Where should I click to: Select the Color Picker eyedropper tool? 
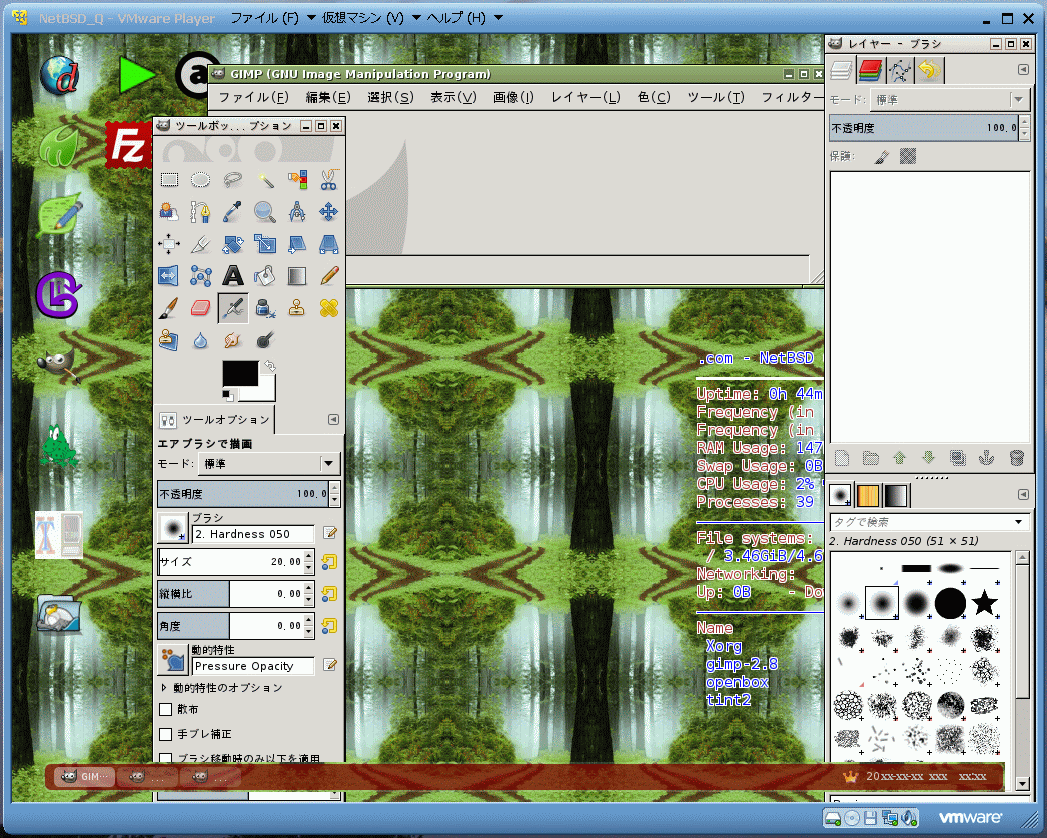point(233,212)
